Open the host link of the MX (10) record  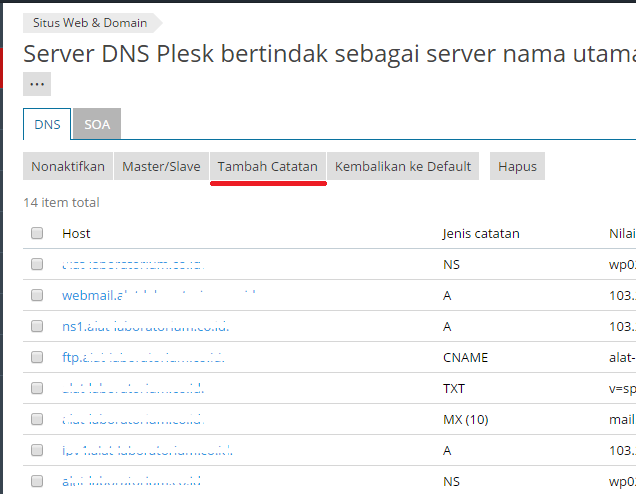(x=133, y=419)
